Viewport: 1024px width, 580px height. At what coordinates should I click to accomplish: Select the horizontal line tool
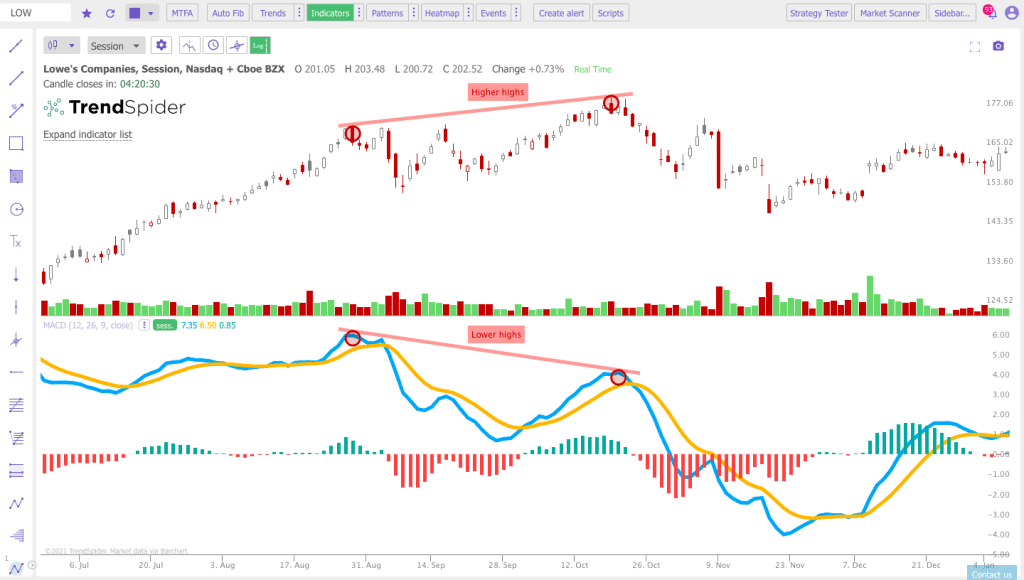(x=16, y=372)
